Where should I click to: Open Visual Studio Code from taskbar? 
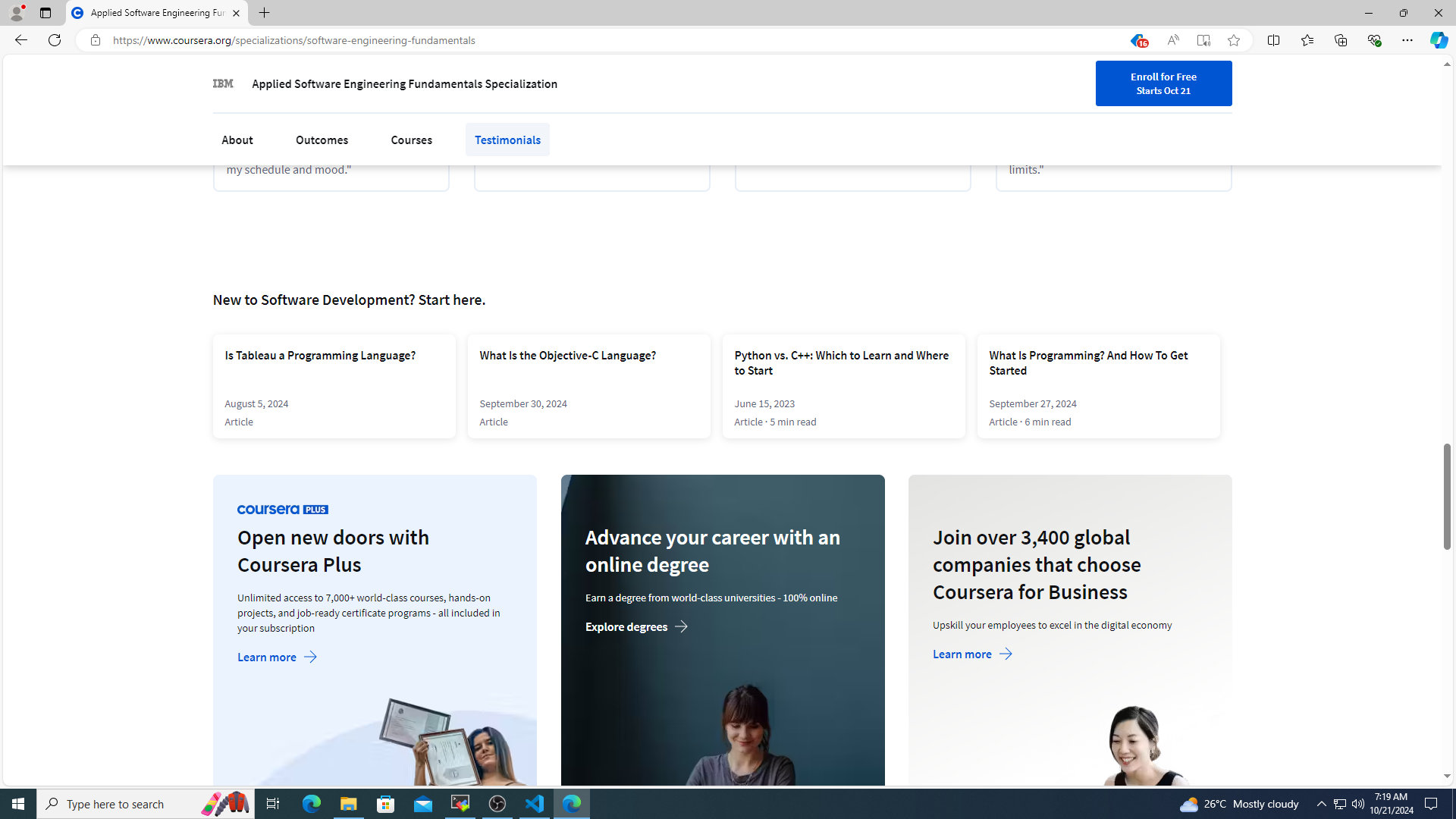[535, 804]
